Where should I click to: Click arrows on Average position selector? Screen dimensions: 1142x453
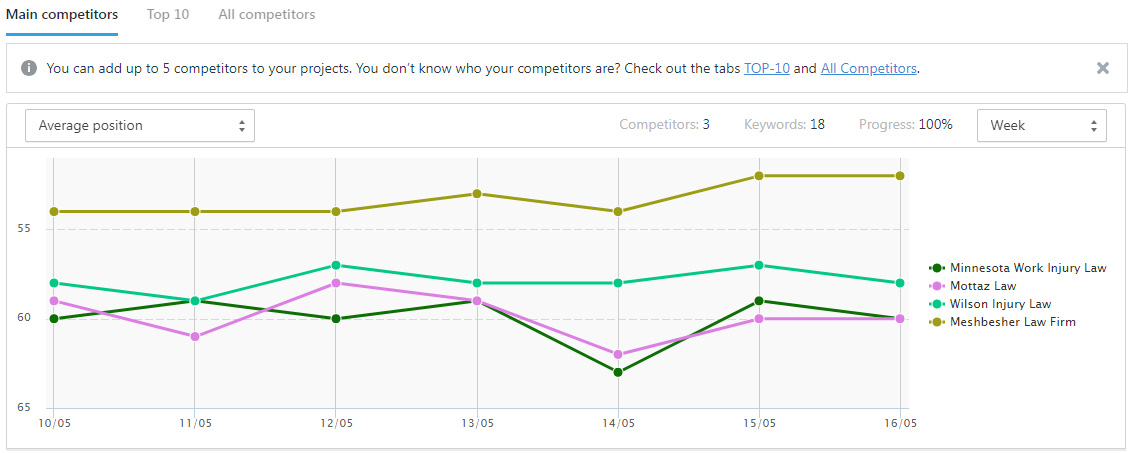[242, 125]
